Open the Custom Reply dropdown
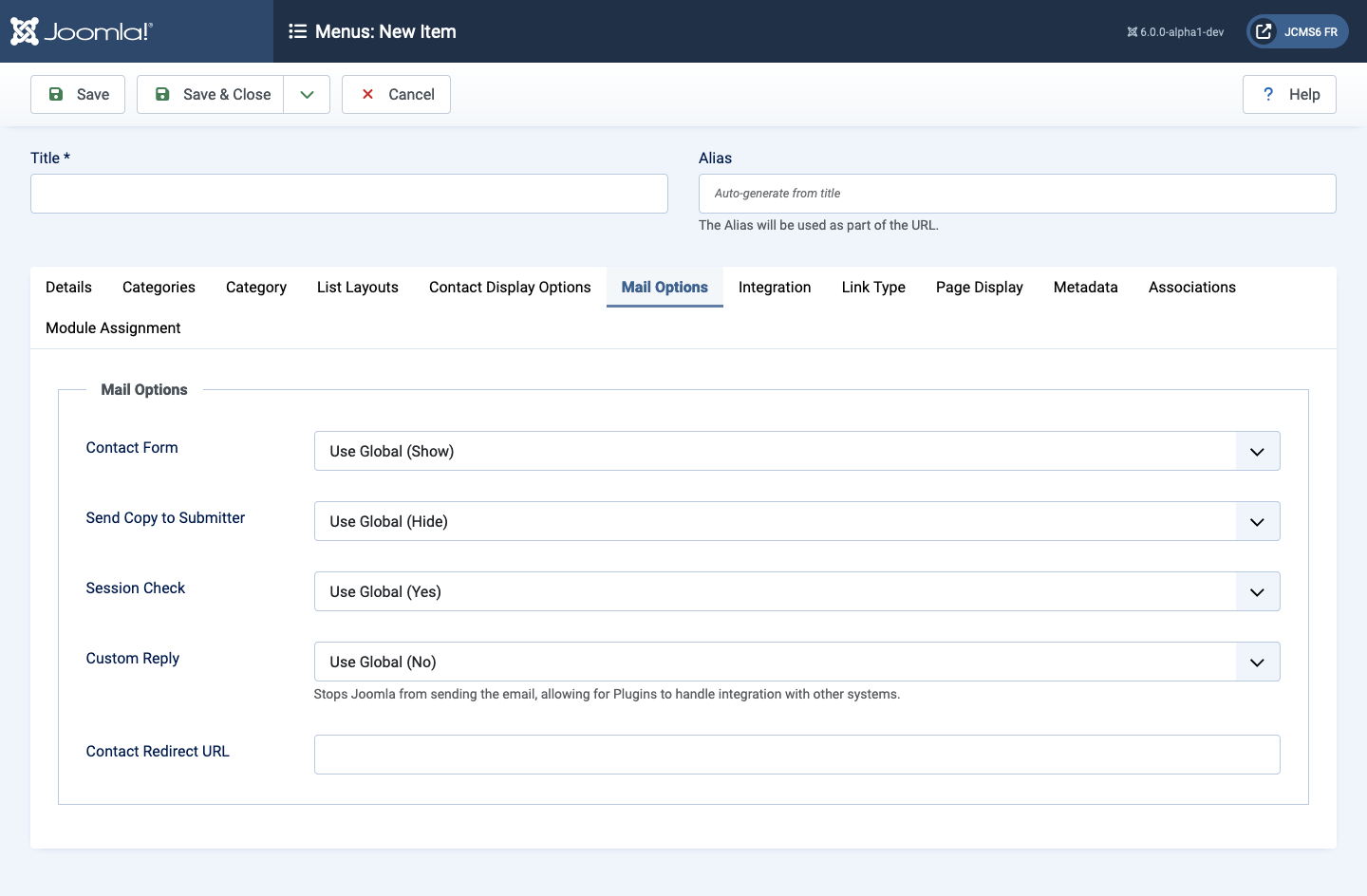 tap(797, 662)
